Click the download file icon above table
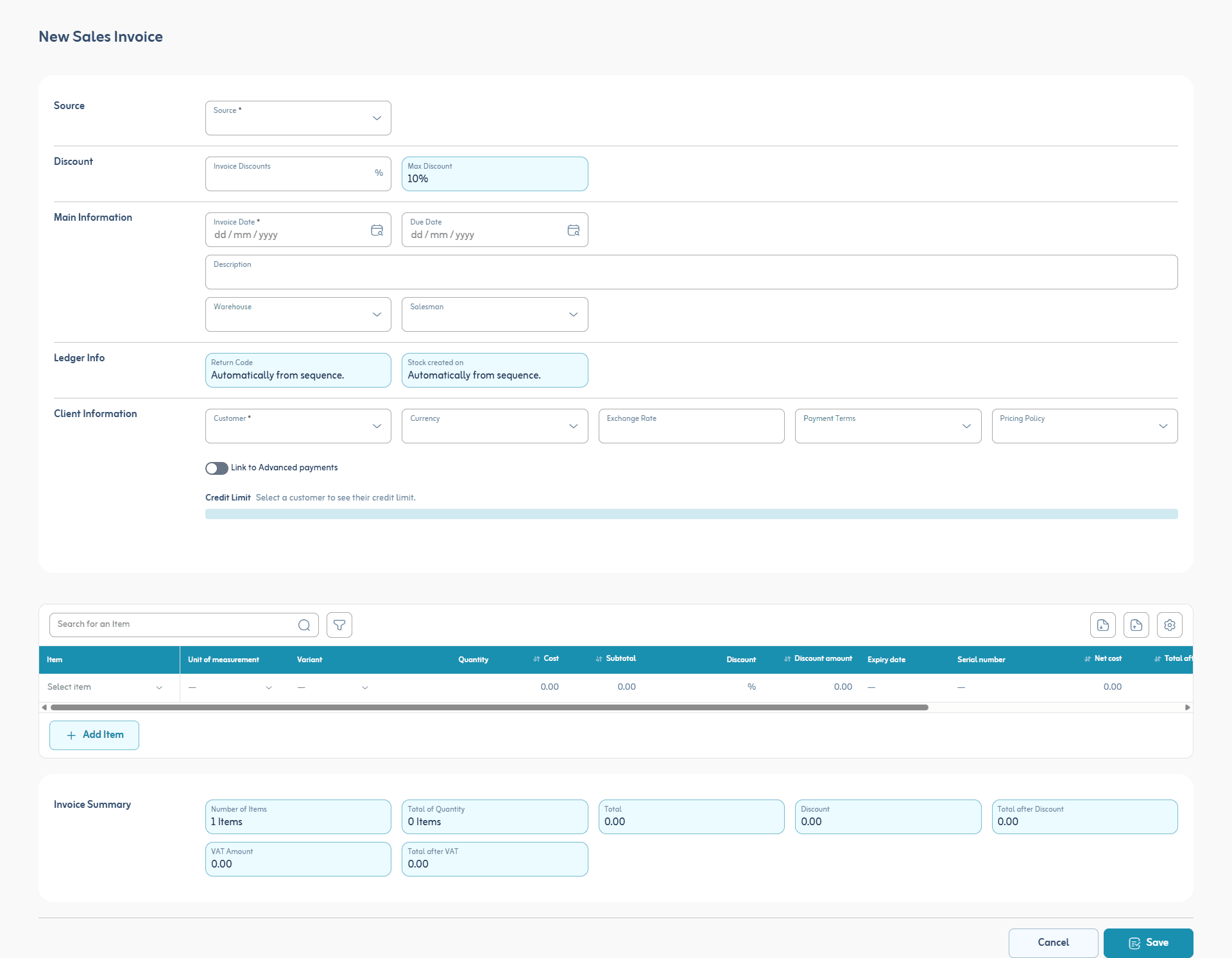The height and width of the screenshot is (958, 1232). tap(1103, 625)
